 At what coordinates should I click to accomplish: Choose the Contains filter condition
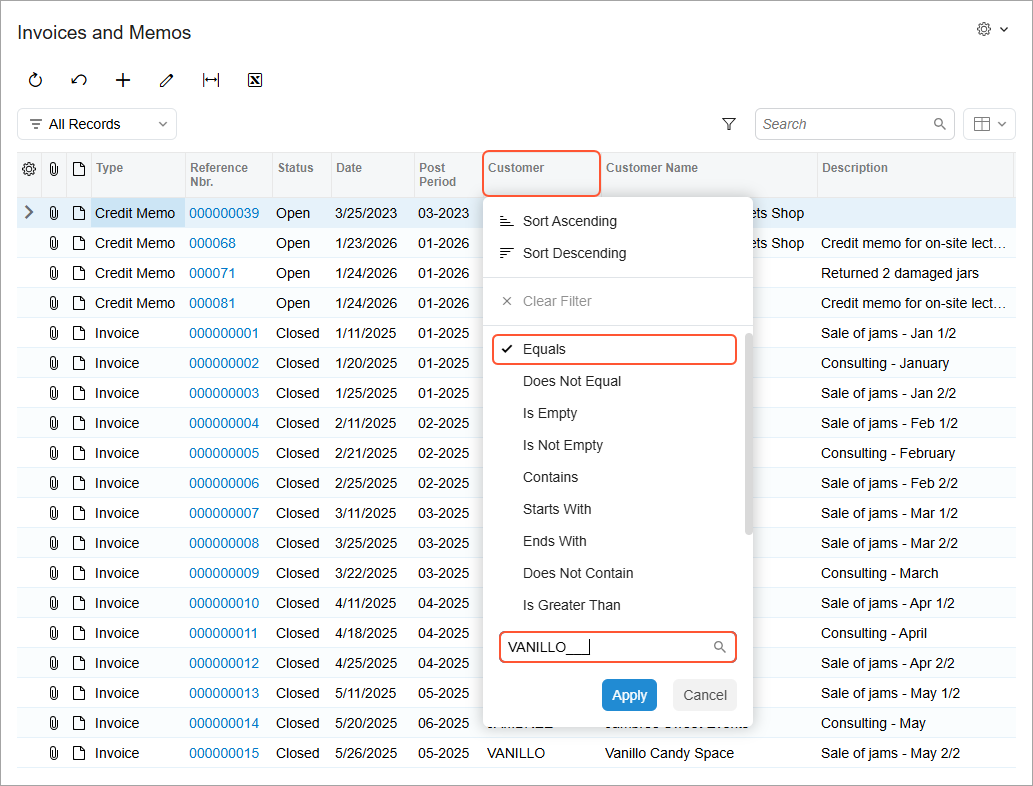tap(550, 477)
